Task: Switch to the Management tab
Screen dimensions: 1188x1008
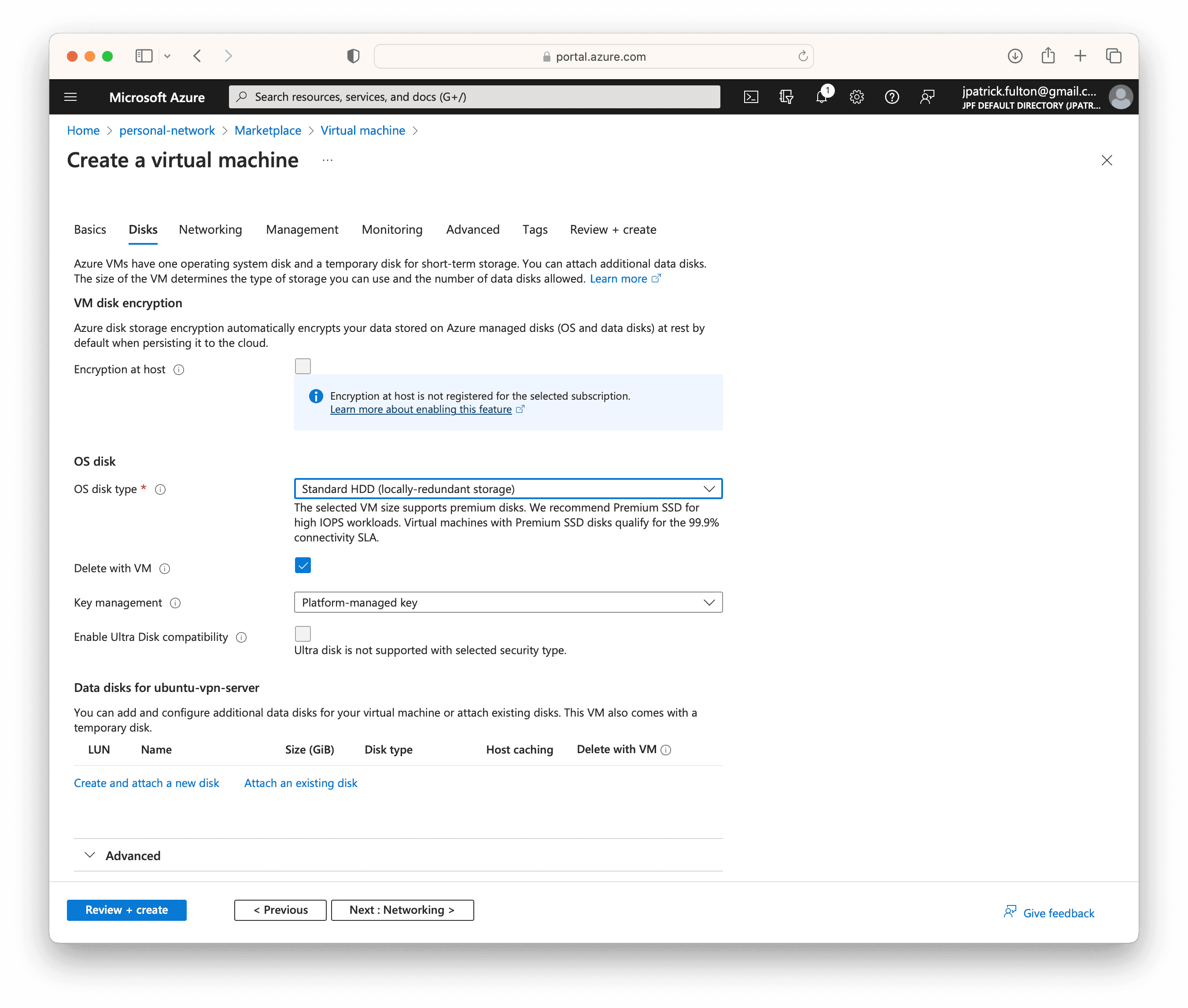Action: tap(302, 230)
